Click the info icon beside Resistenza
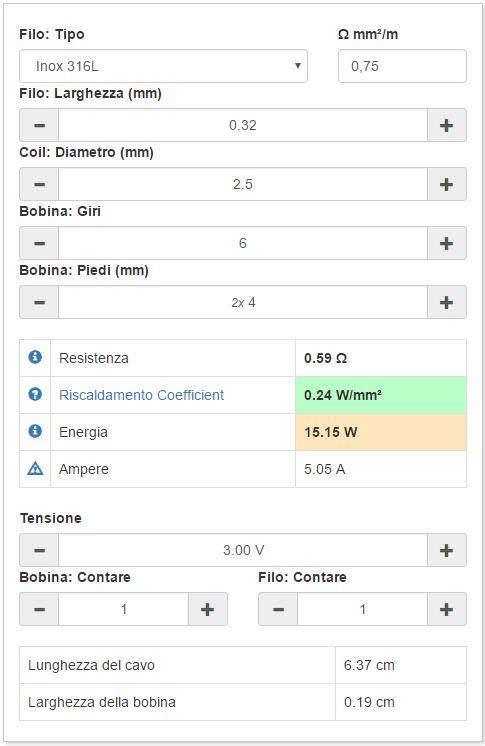This screenshot has width=485, height=746. click(35, 357)
